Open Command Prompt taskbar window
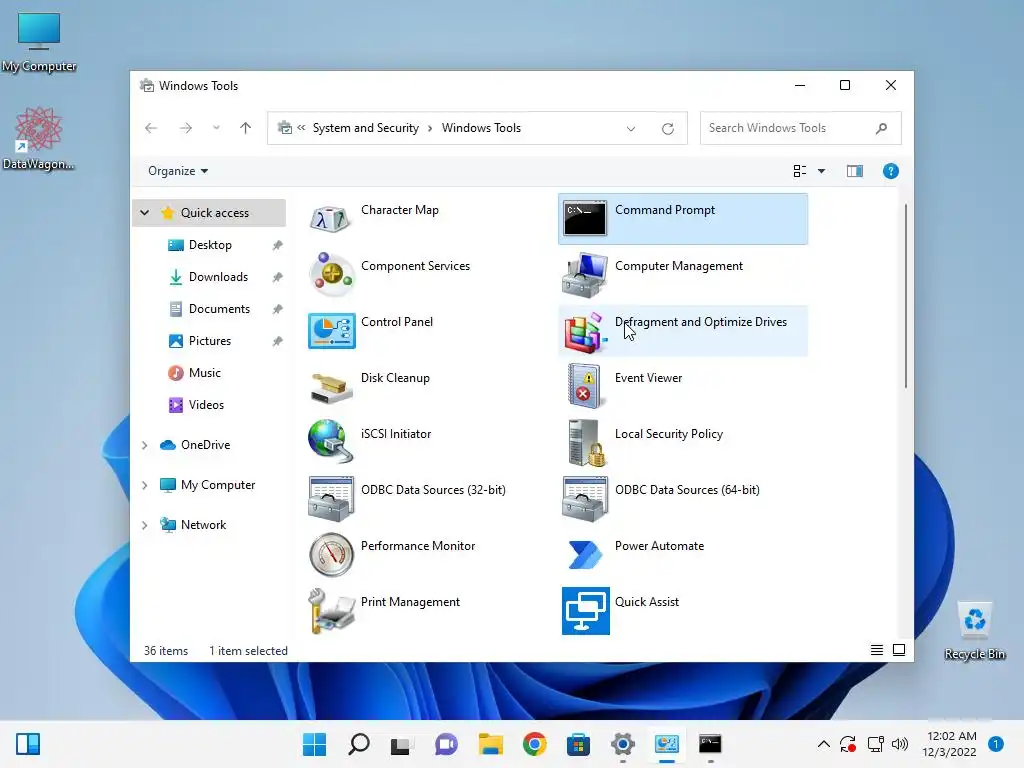 (x=710, y=744)
